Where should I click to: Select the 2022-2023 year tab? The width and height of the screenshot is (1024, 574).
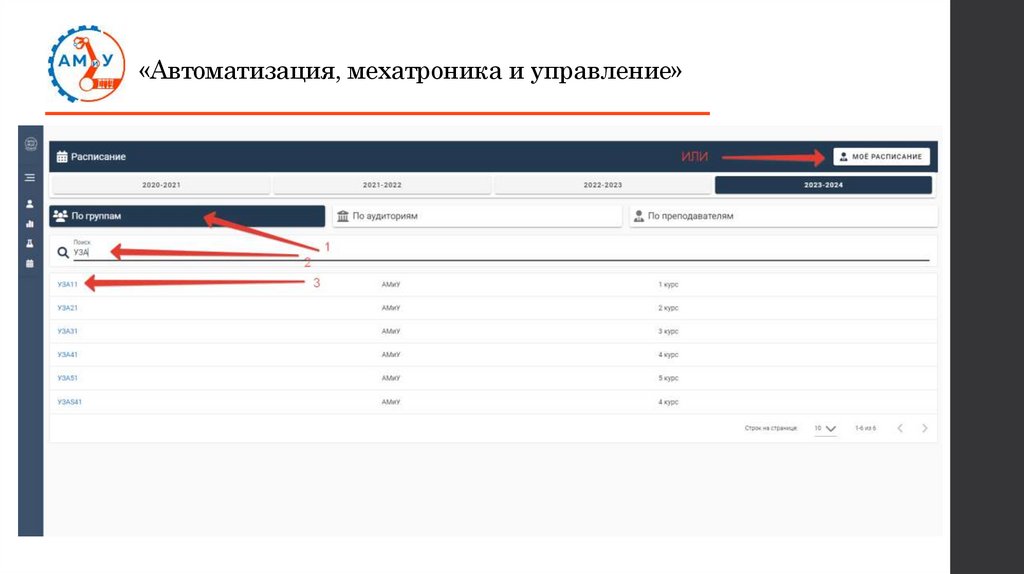603,185
